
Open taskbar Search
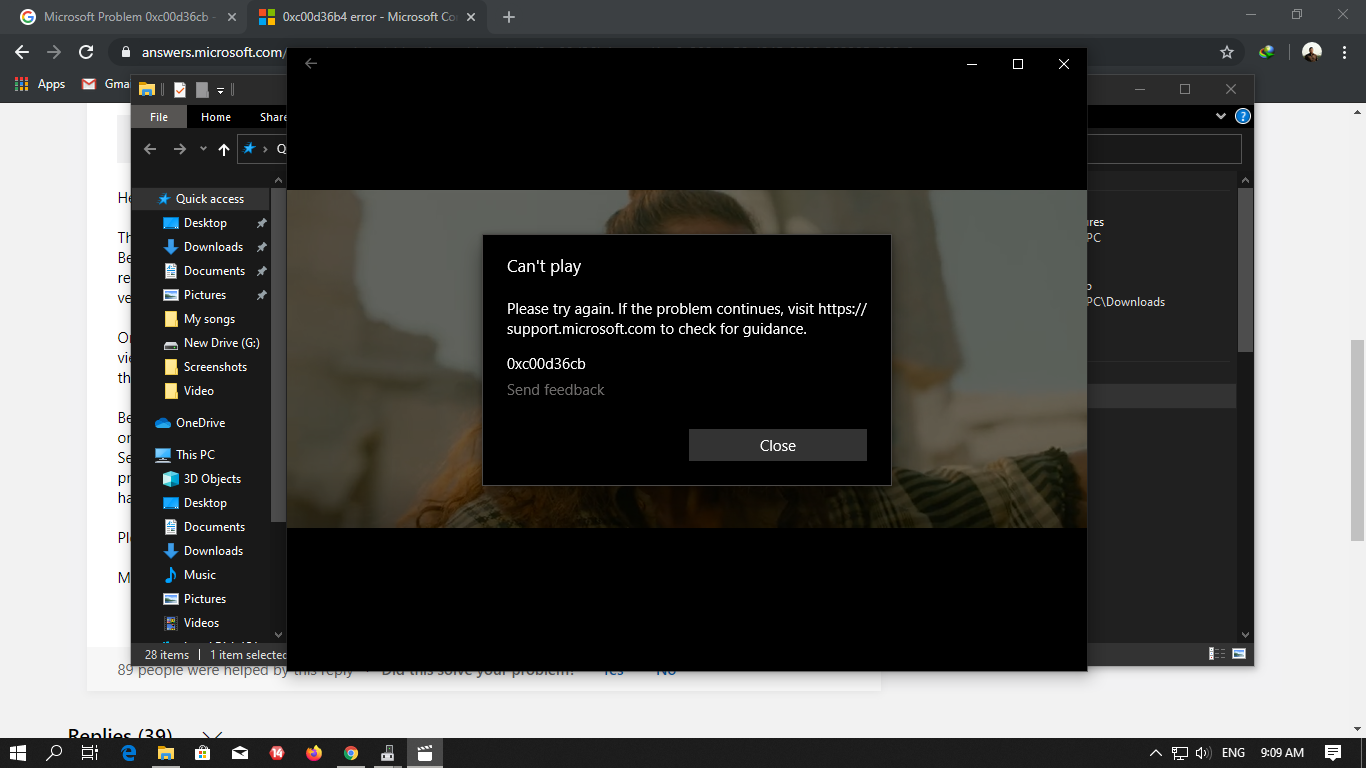click(x=55, y=753)
